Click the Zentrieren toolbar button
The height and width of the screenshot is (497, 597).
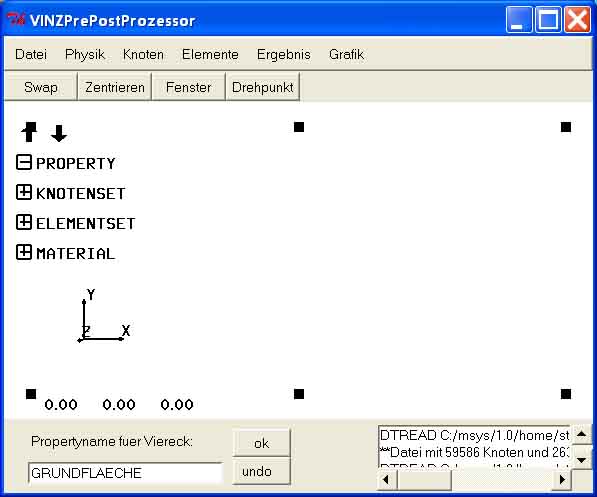tap(115, 87)
